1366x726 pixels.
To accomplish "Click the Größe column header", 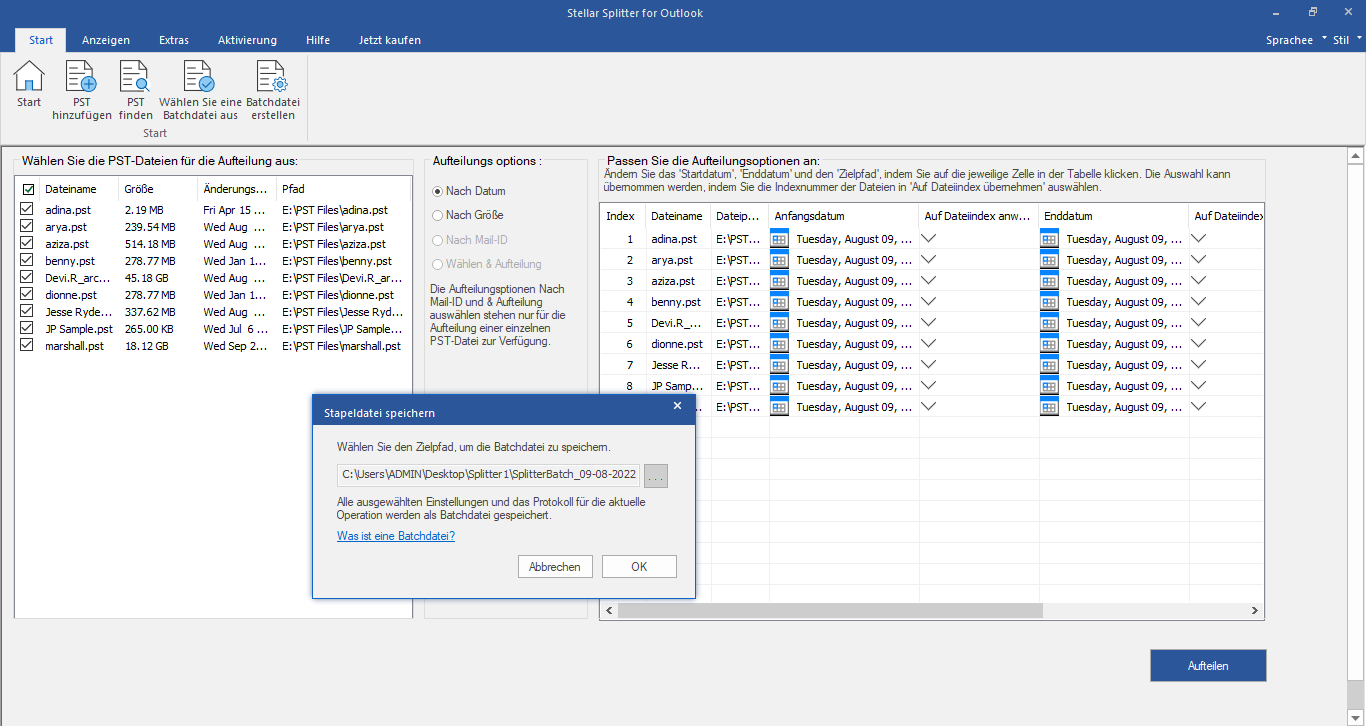I will pos(158,189).
